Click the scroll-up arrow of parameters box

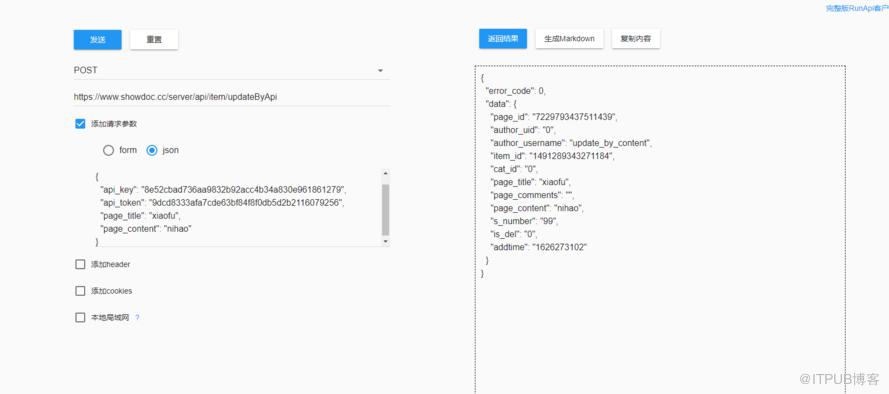[386, 173]
